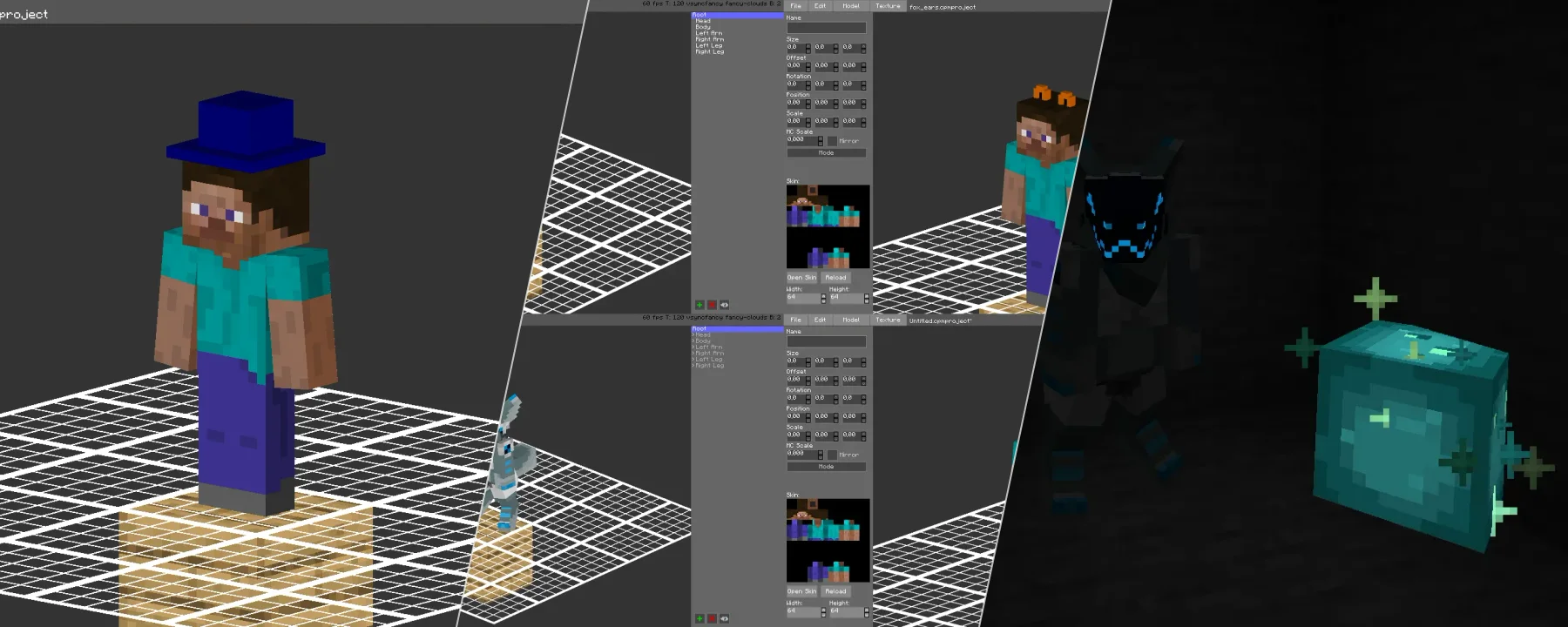Click MC Scale stepper in fox_ears editor
The height and width of the screenshot is (627, 1568).
(820, 140)
